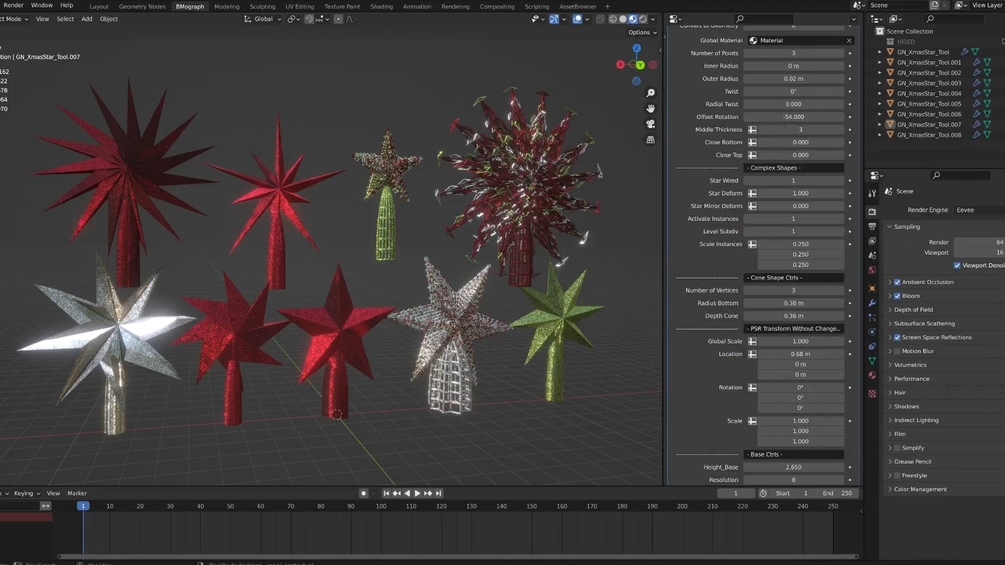Screen dimensions: 1005x565
Task: Click the blue Z axis on navigation gizmo
Action: (636, 48)
